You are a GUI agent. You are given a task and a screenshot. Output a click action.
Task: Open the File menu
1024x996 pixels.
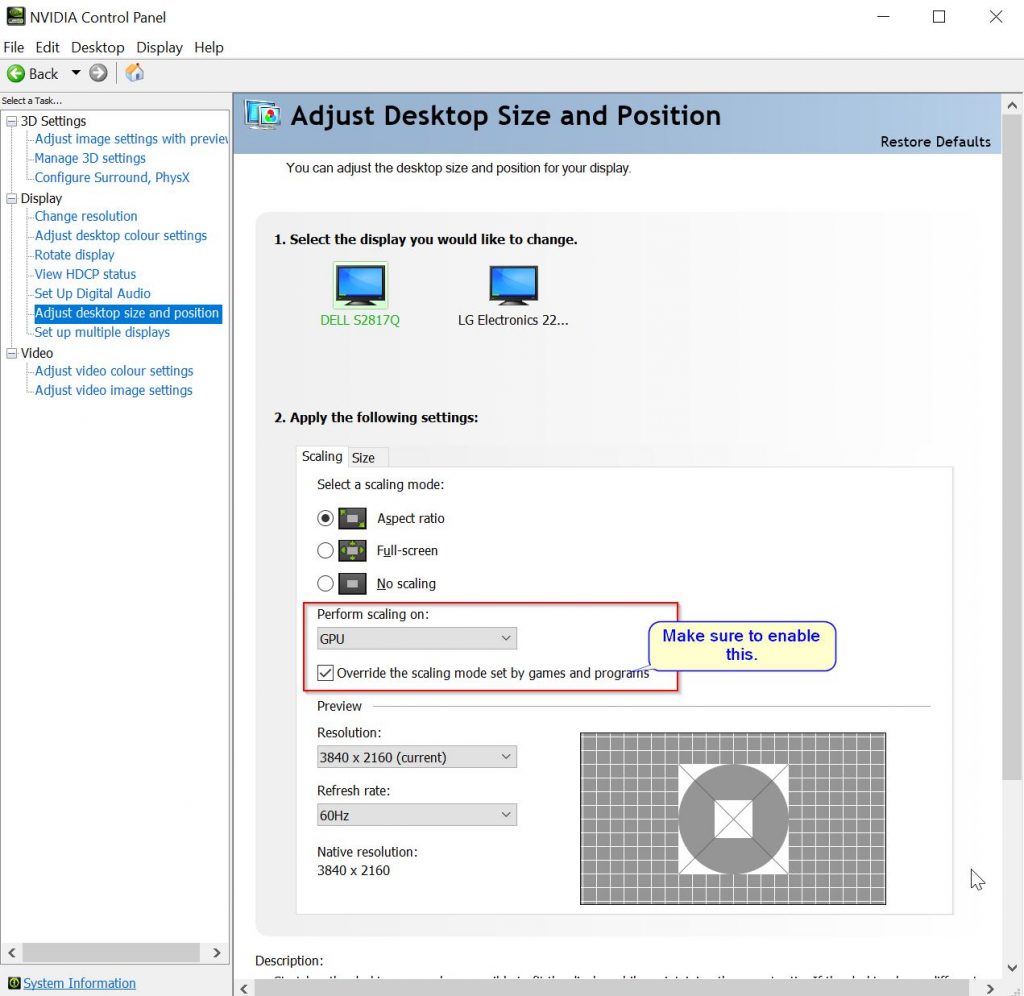pos(14,47)
